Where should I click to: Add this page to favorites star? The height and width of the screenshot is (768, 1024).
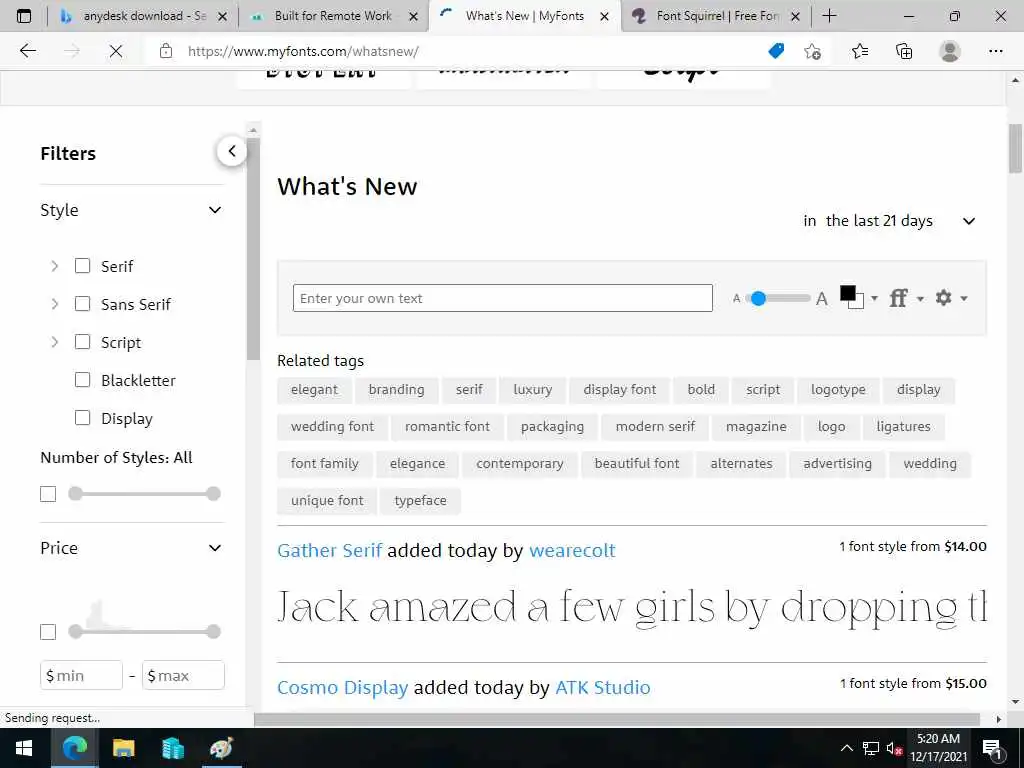tap(812, 51)
